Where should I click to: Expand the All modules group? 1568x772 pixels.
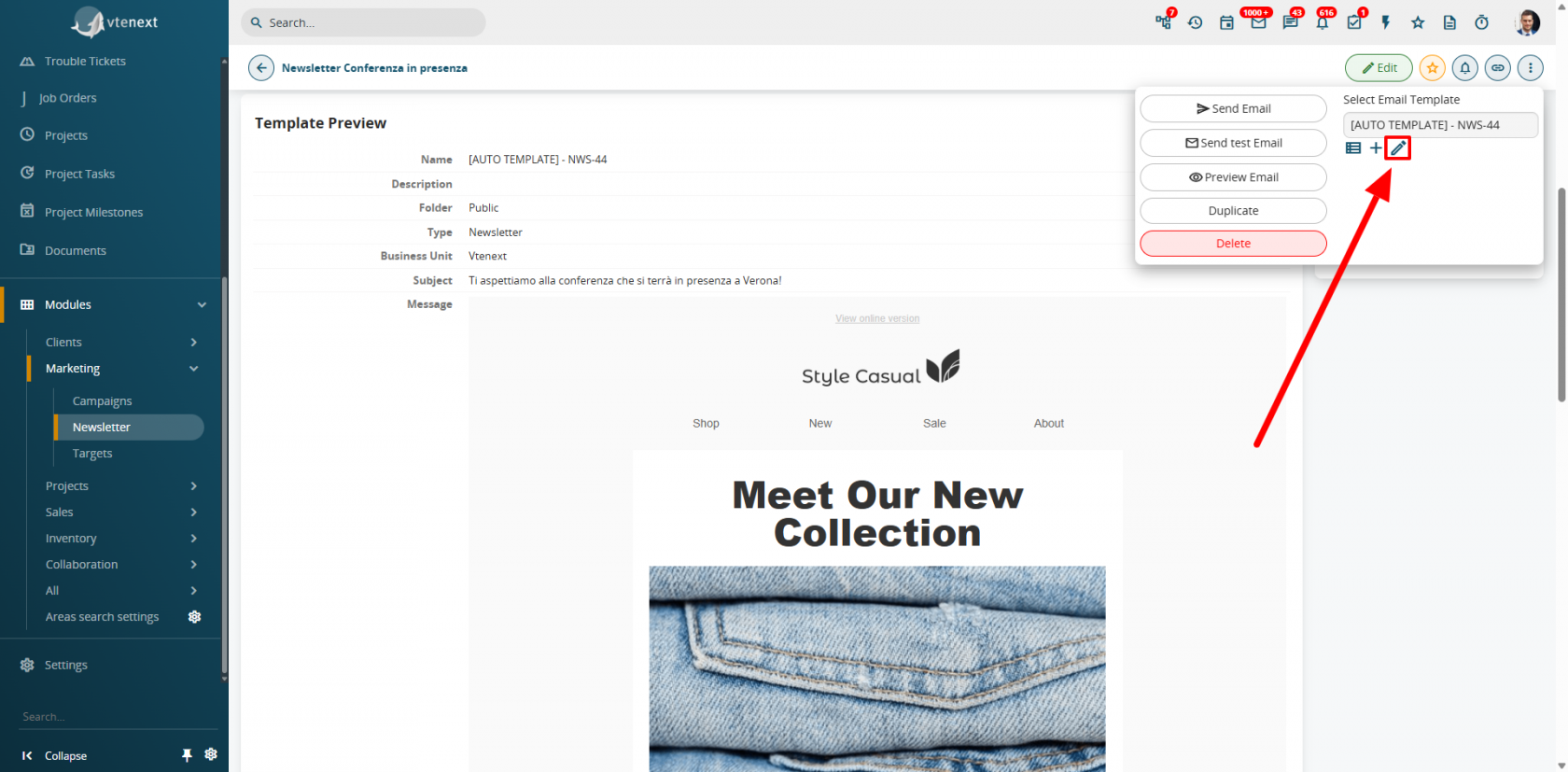click(194, 591)
